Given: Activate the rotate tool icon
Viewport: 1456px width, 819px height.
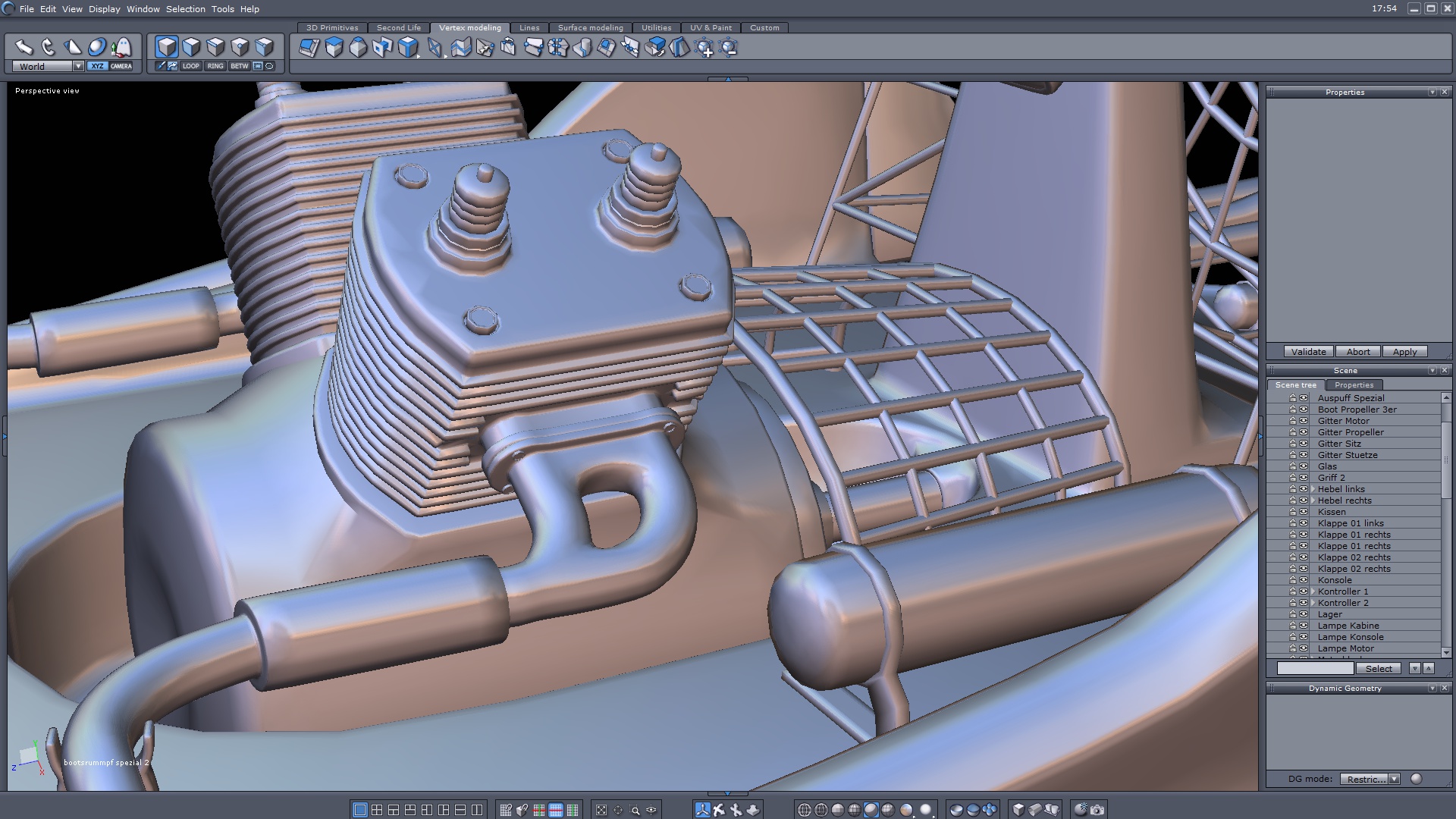Looking at the screenshot, I should [x=49, y=48].
